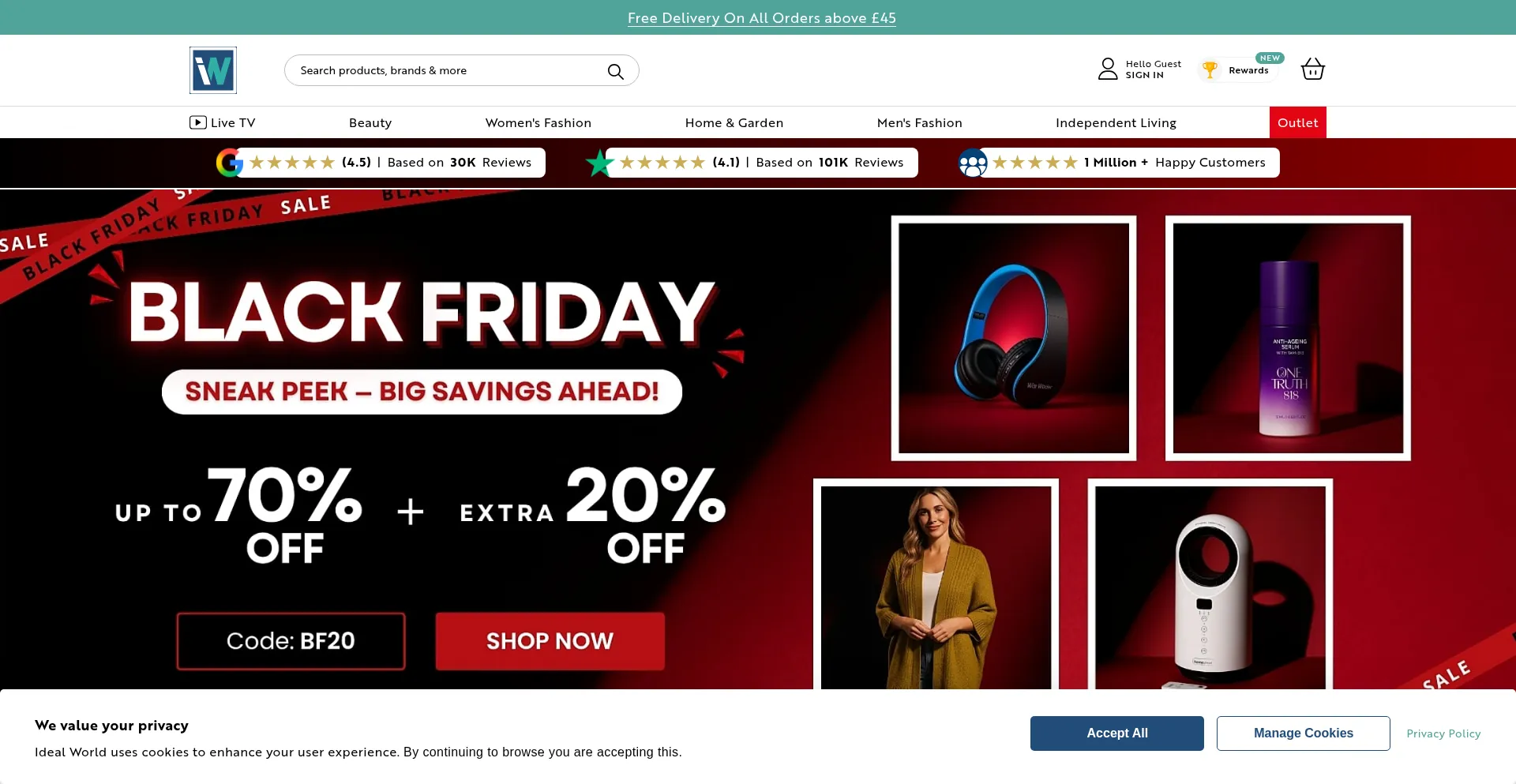
Task: Open the Men's Fashion menu
Action: [920, 122]
